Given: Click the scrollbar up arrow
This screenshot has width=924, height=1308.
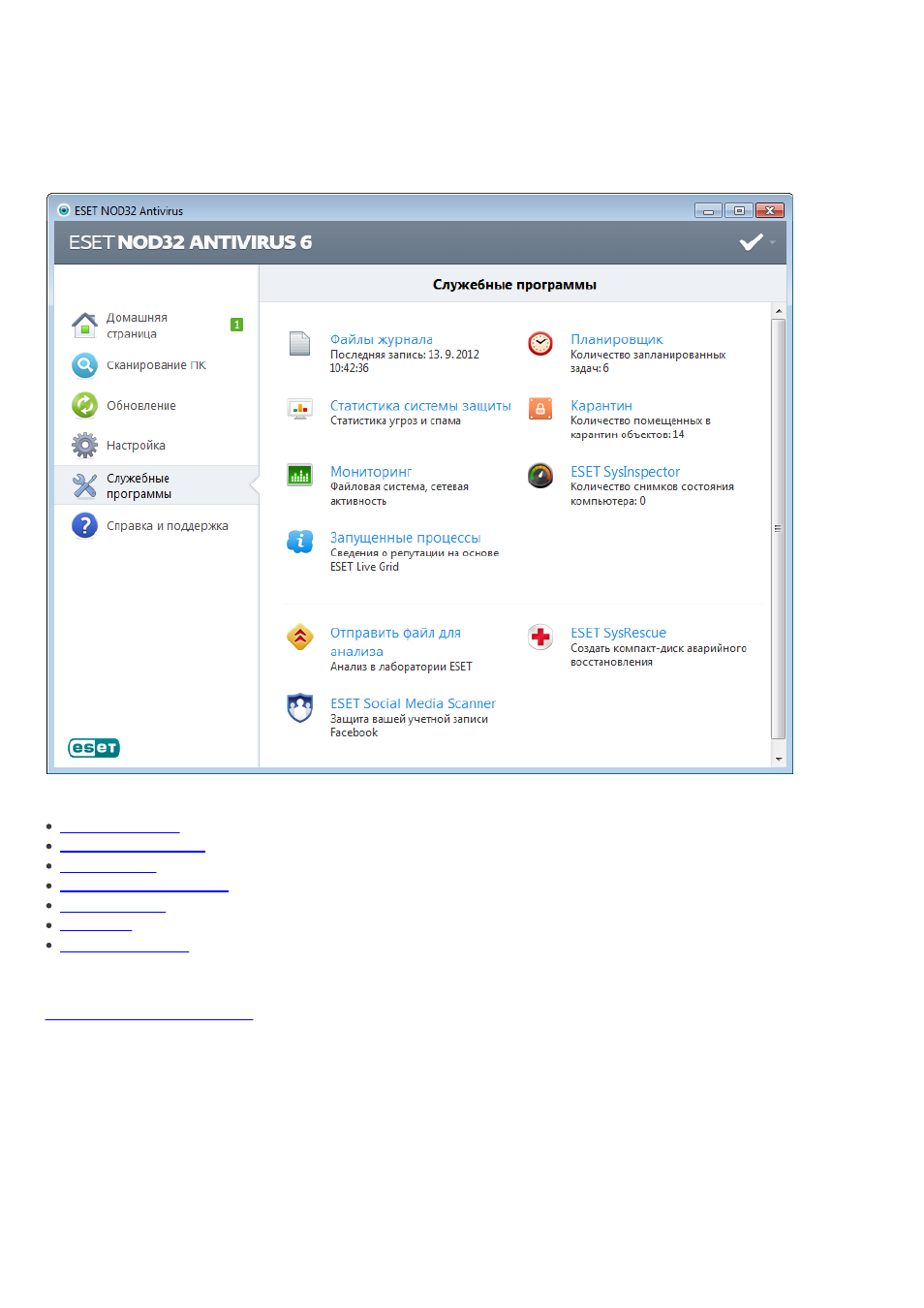Looking at the screenshot, I should point(779,311).
